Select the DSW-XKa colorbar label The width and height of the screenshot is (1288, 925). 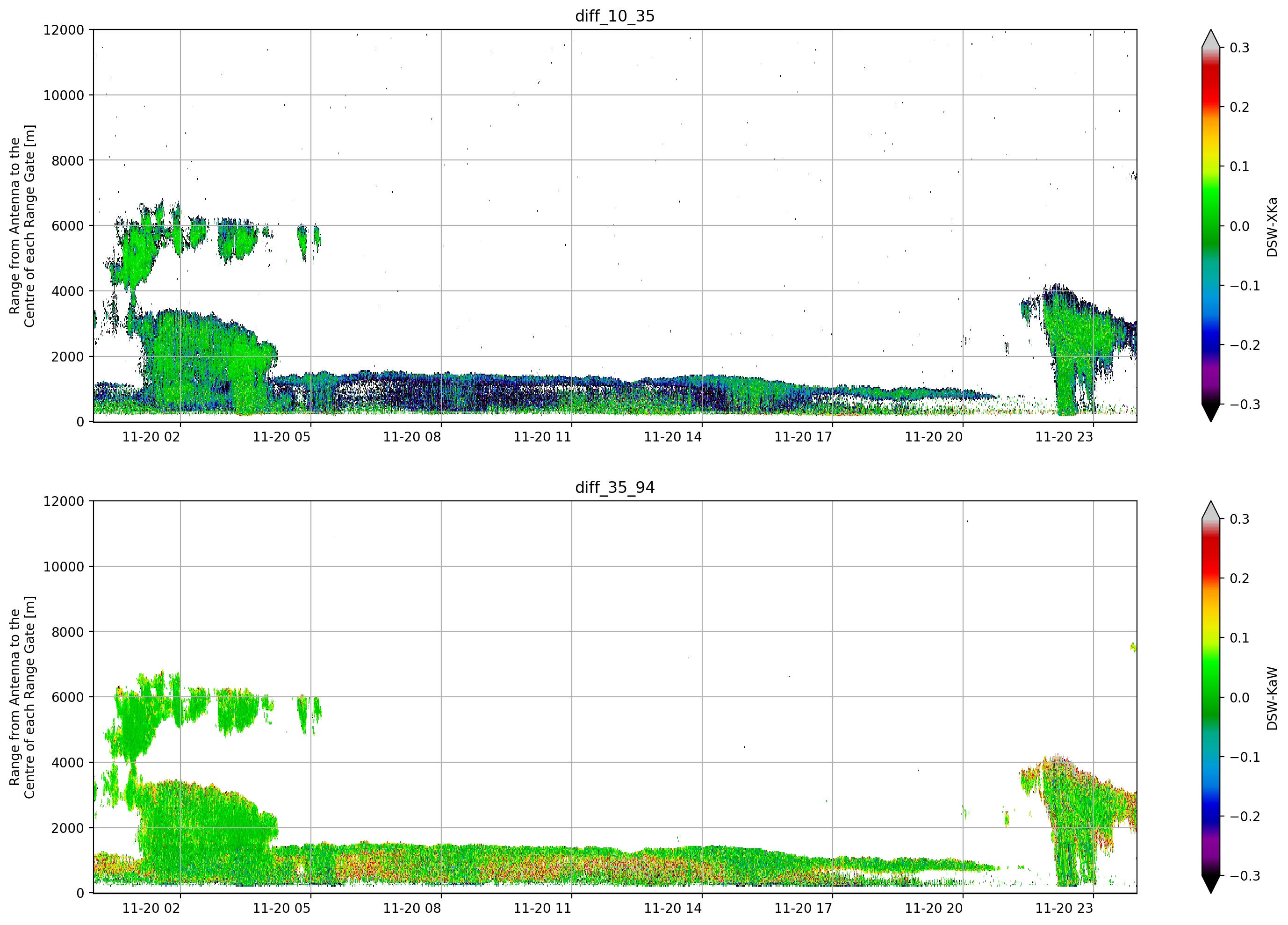1272,227
